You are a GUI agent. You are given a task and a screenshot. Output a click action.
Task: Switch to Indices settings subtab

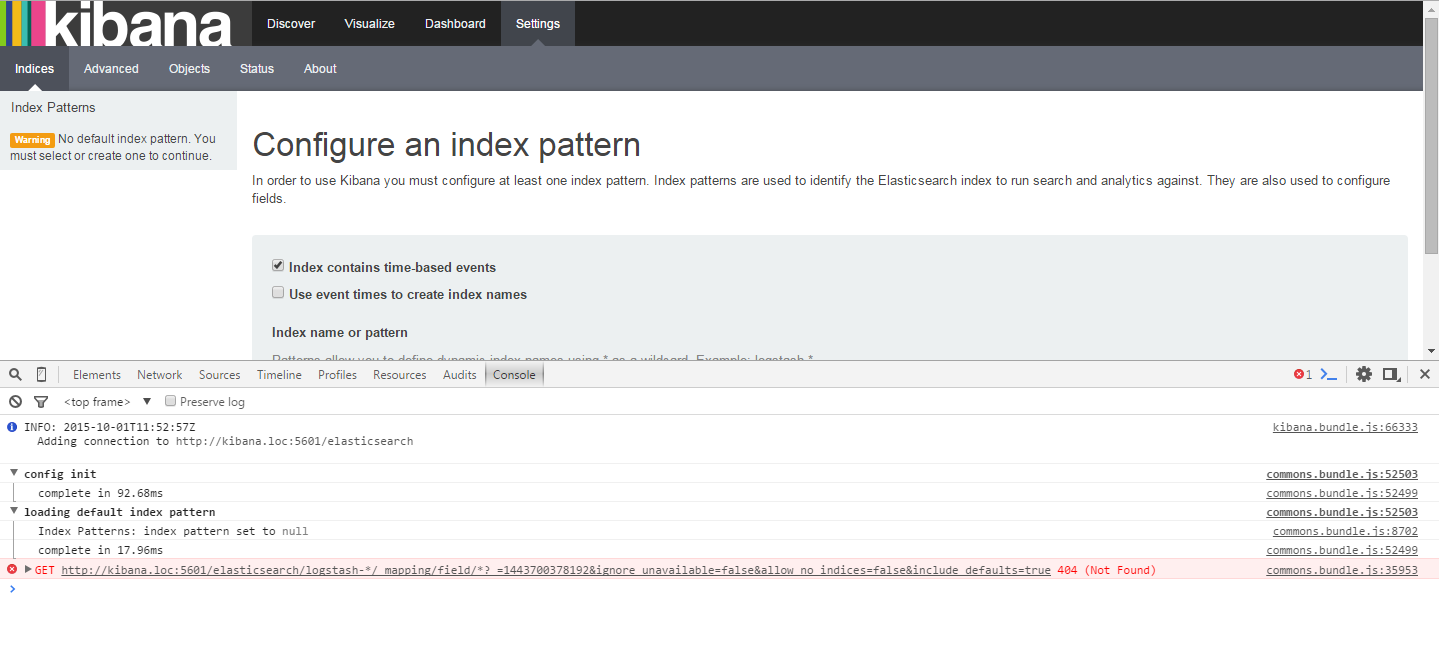[x=34, y=68]
